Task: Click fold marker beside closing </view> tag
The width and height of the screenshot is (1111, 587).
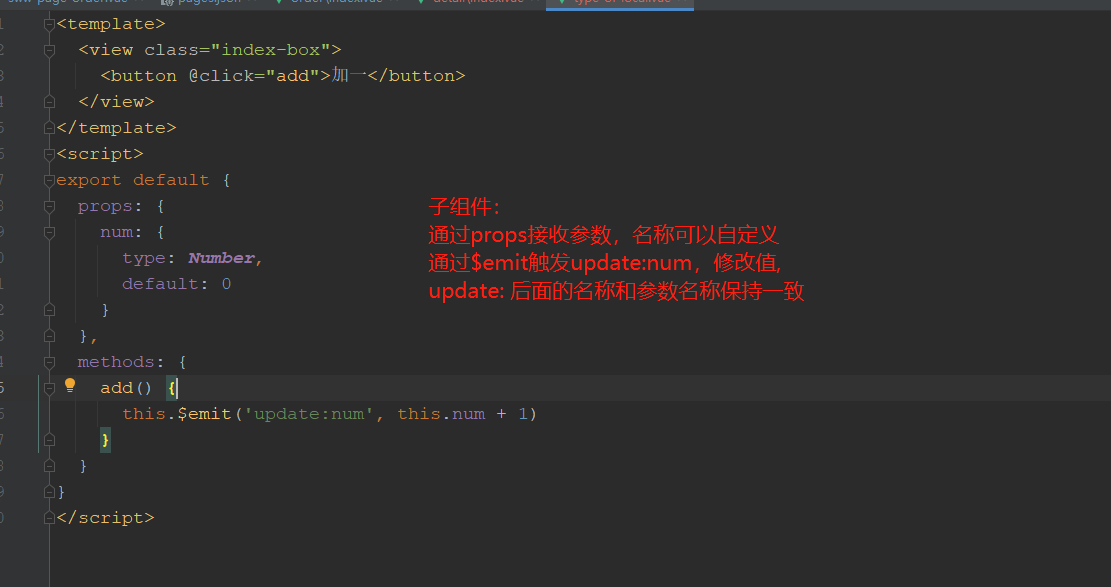Action: point(49,102)
